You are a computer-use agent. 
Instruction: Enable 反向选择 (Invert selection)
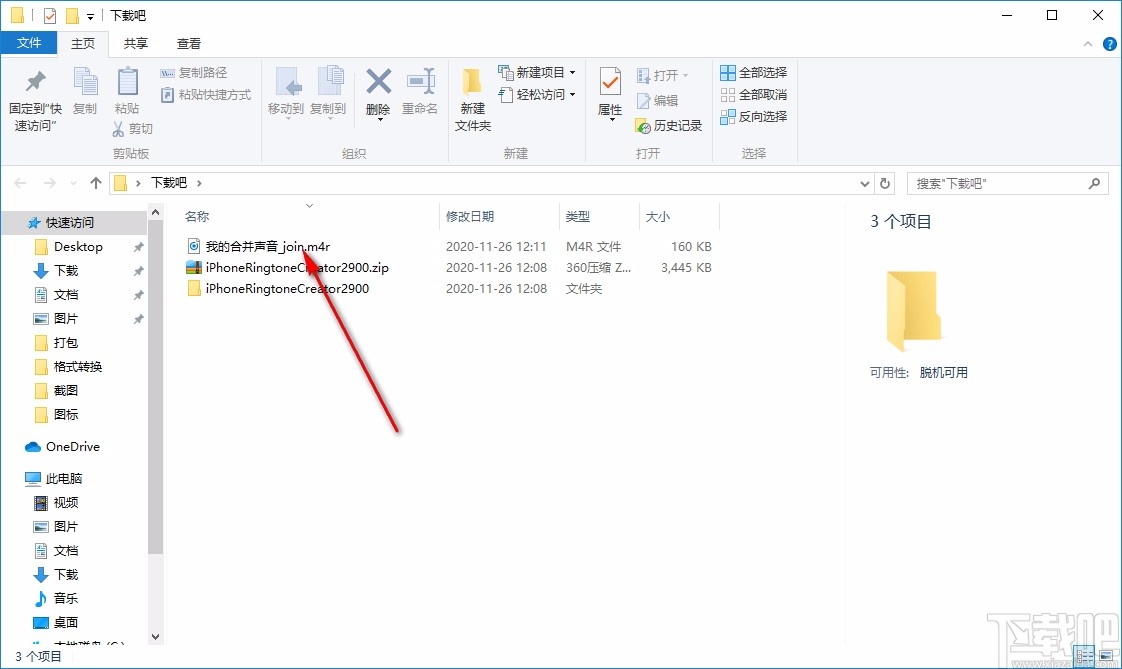click(752, 117)
